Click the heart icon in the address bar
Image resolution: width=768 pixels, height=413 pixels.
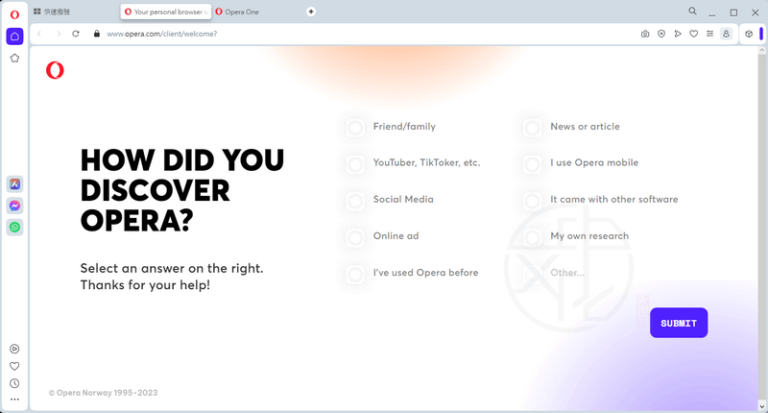click(x=694, y=33)
